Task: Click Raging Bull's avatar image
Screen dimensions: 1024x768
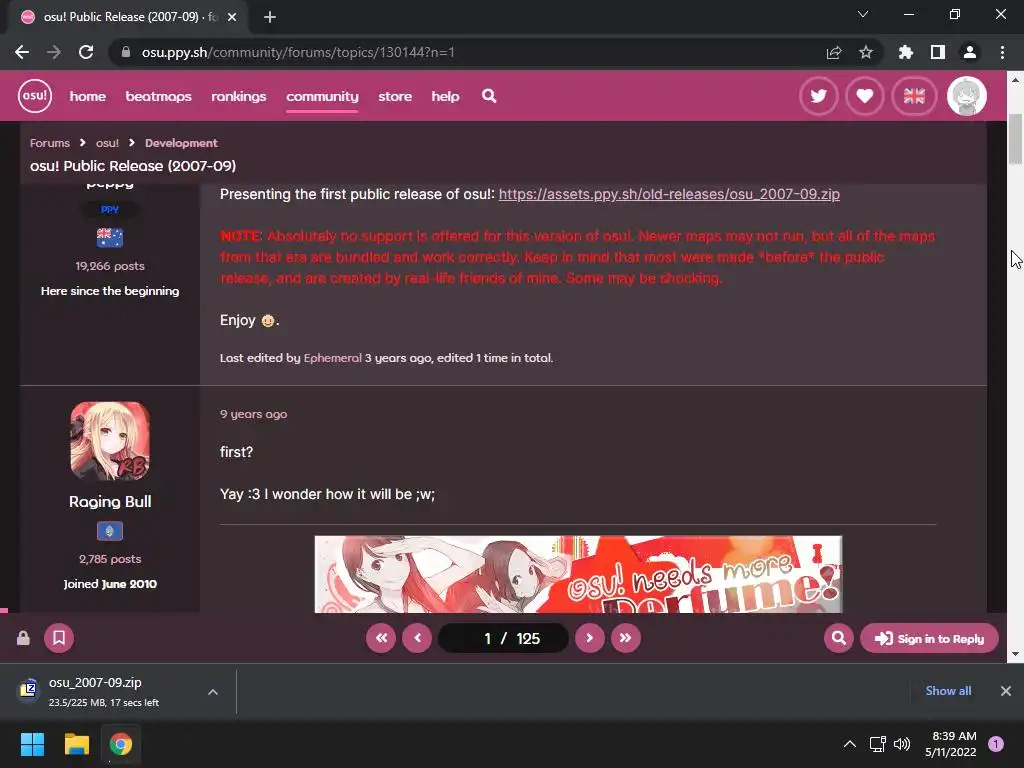Action: 110,441
